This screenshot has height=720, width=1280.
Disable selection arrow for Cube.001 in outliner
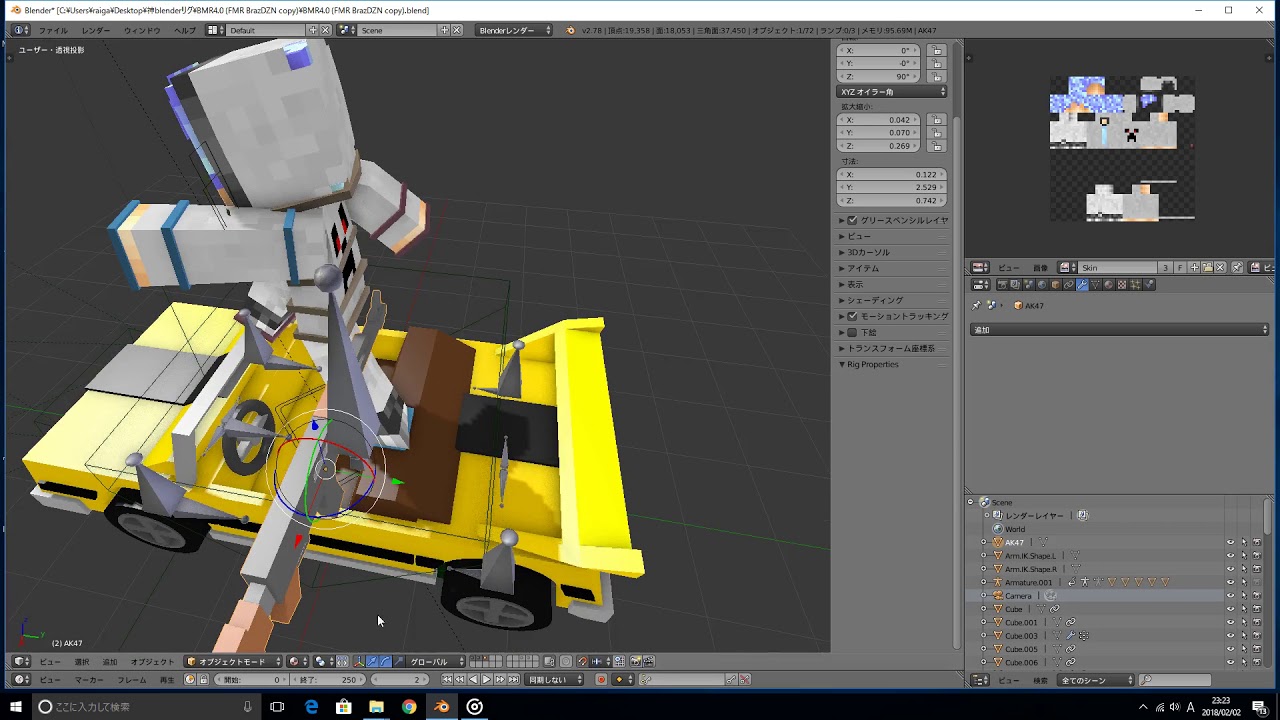coord(1244,621)
